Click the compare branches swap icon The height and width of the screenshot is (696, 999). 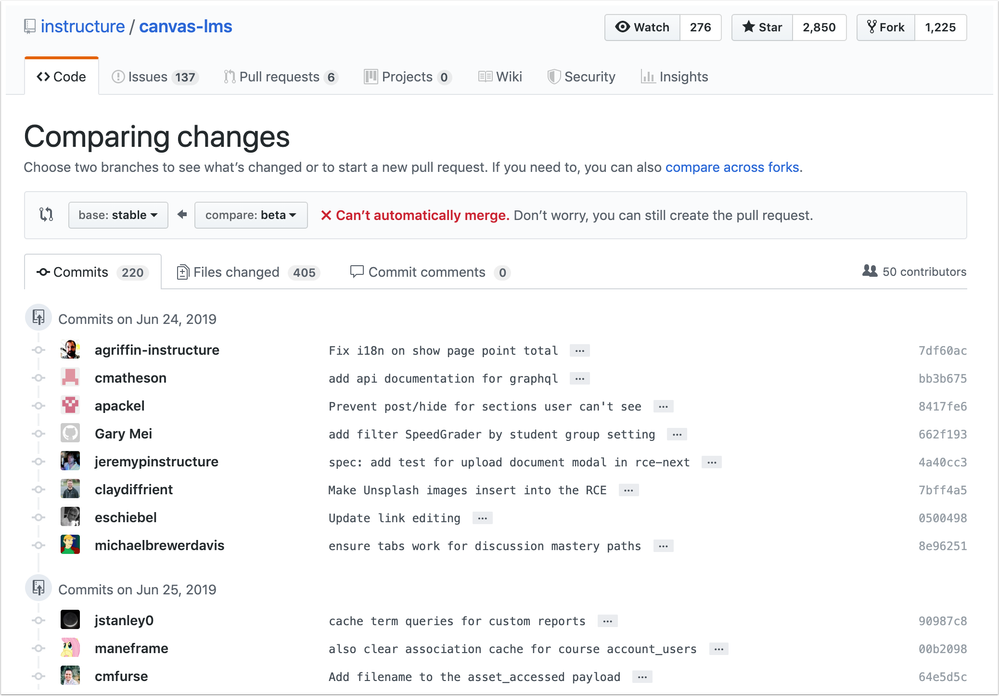pos(46,215)
